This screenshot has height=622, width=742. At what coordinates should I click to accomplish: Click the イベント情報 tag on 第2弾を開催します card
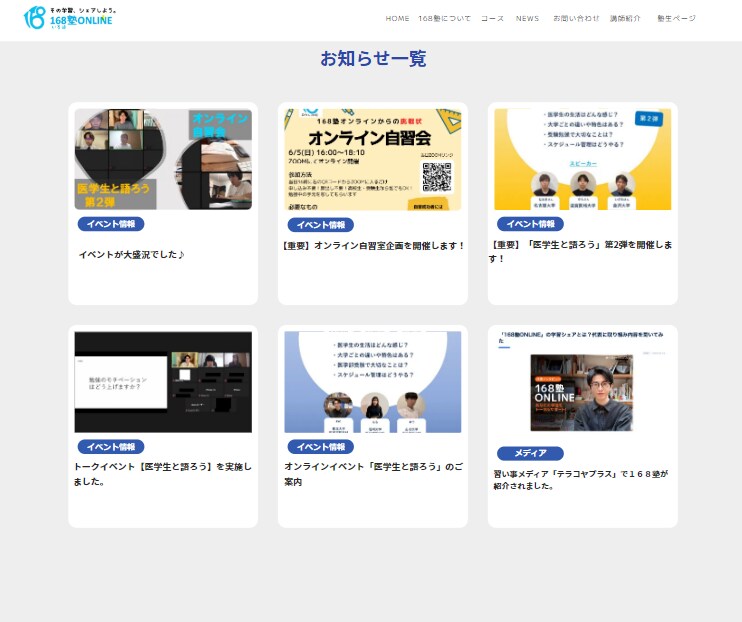530,224
